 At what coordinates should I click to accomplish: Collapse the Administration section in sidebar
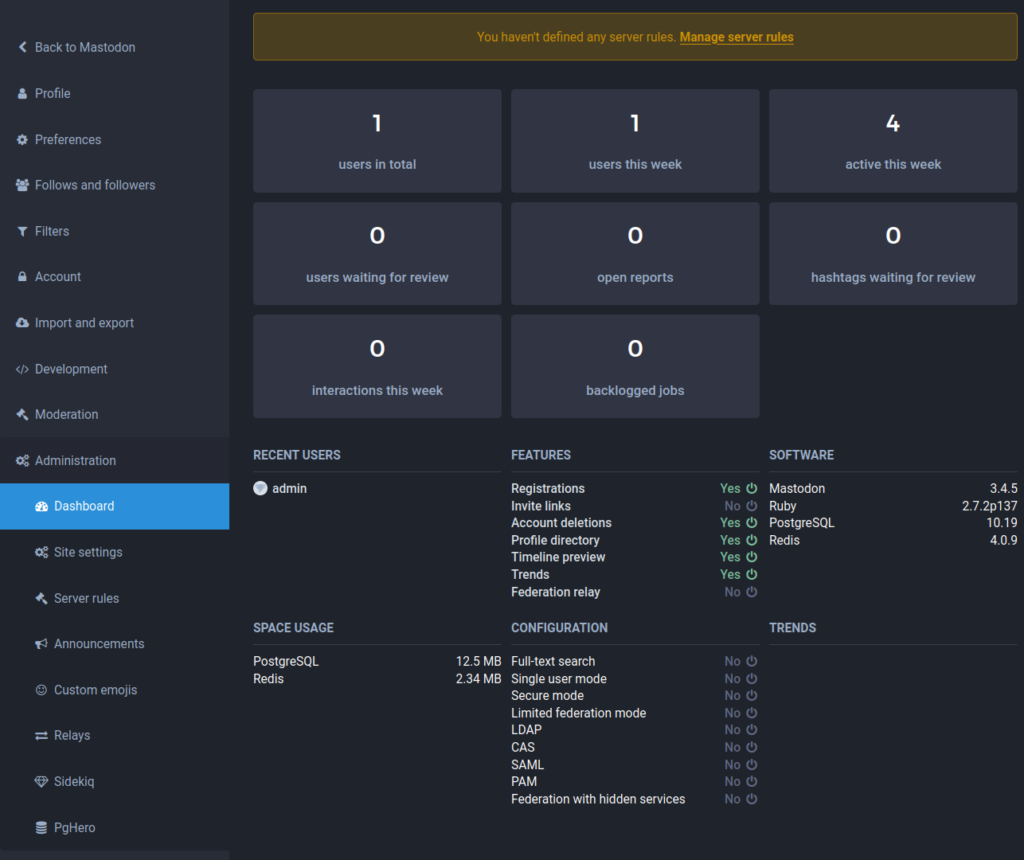coord(75,460)
